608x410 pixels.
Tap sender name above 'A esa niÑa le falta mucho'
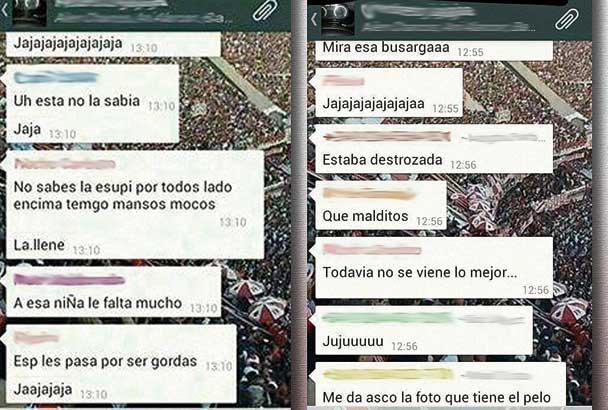[x=69, y=279]
